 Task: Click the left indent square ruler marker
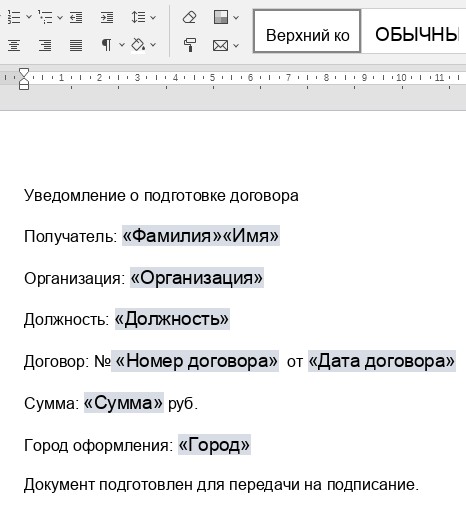click(24, 87)
